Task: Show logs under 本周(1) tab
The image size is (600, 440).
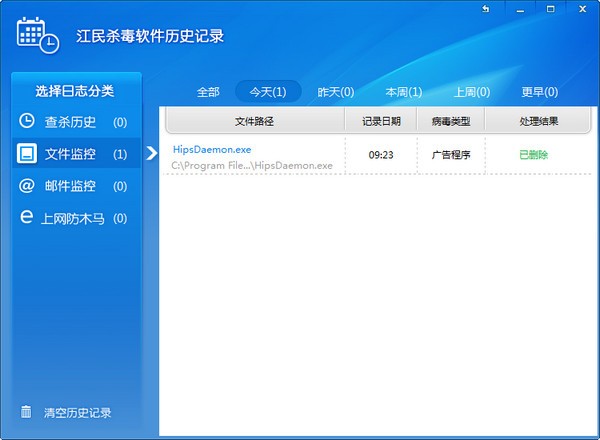Action: pyautogui.click(x=403, y=92)
